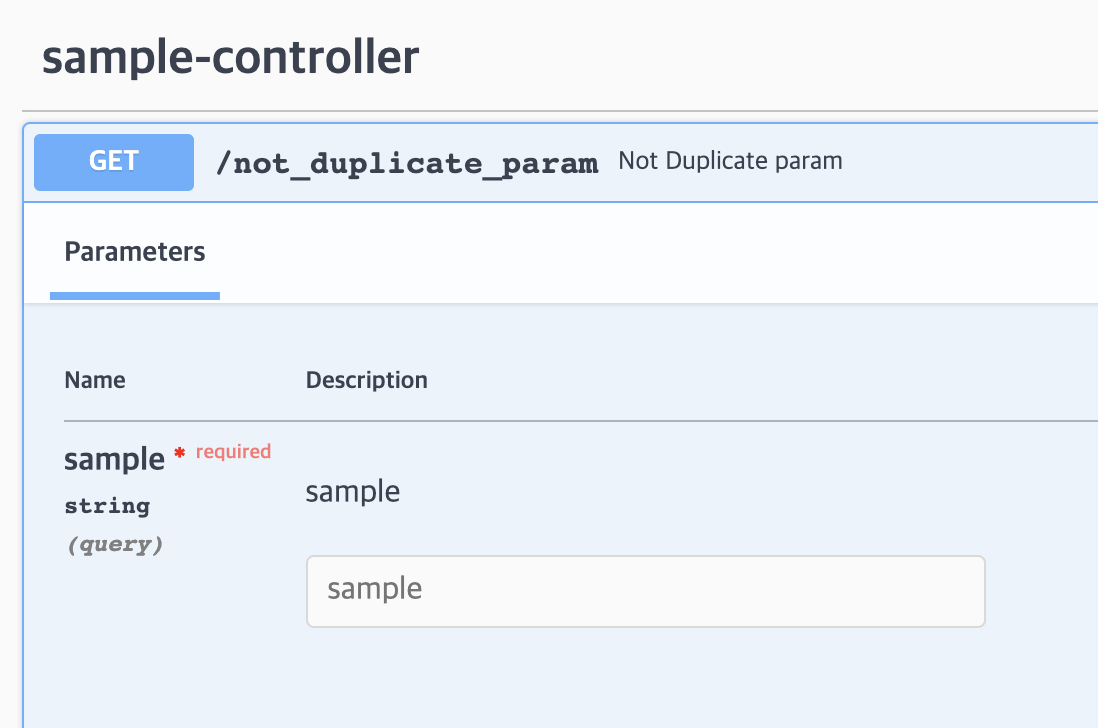
Task: Click the sample parameter name
Action: pyautogui.click(x=114, y=459)
